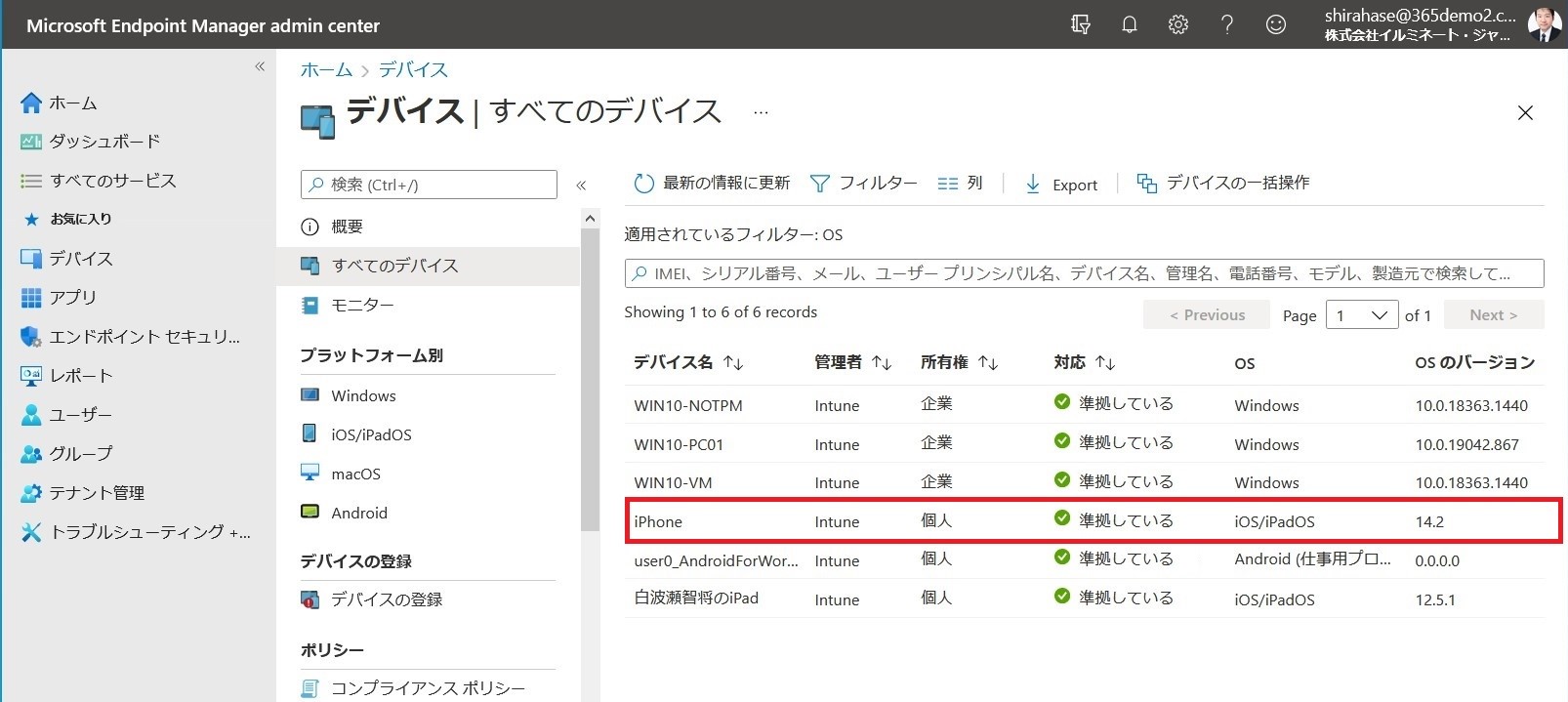This screenshot has height=702, width=1568.
Task: Export the device list
Action: [1060, 184]
